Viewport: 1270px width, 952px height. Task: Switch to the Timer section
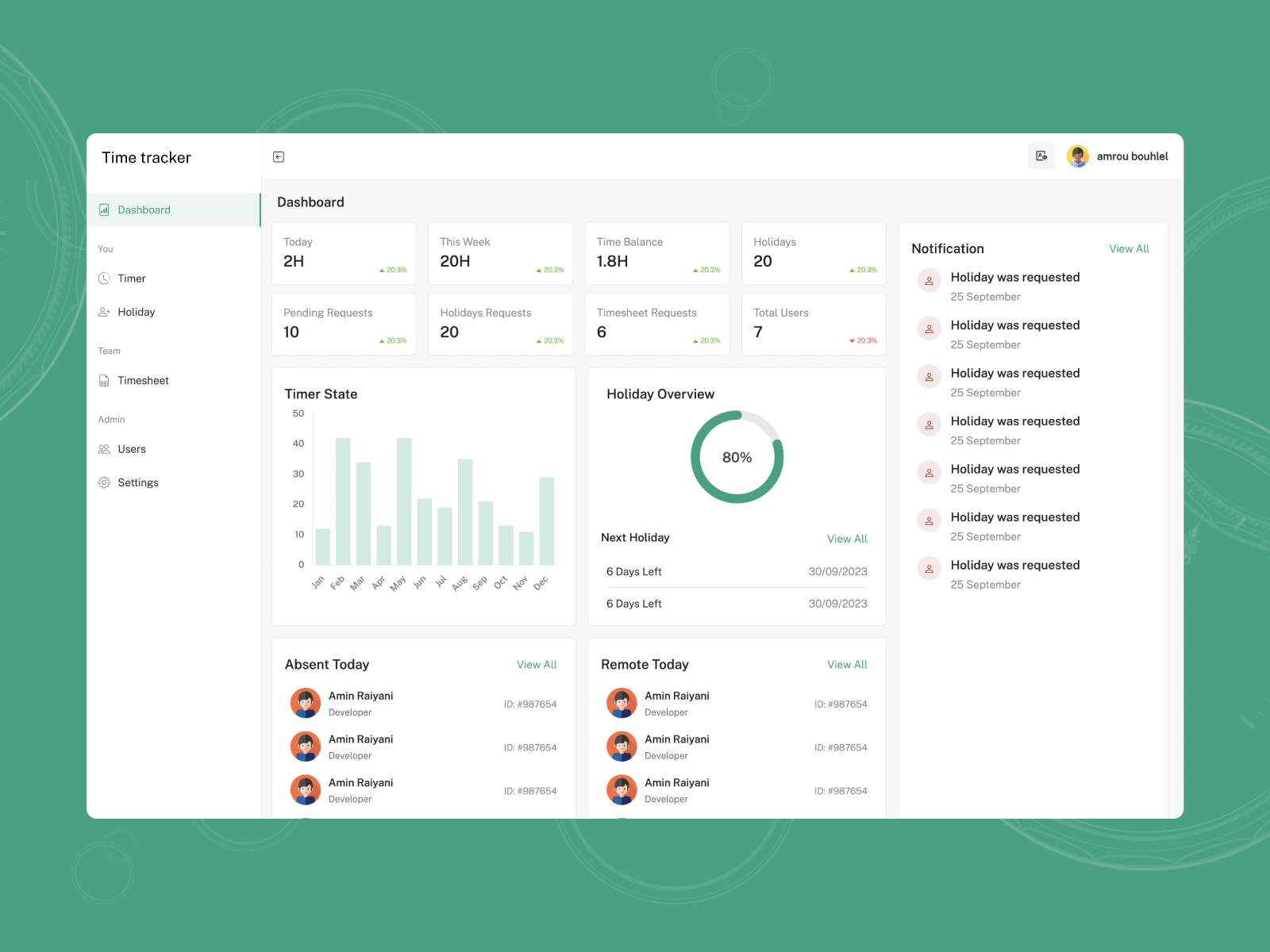(132, 278)
